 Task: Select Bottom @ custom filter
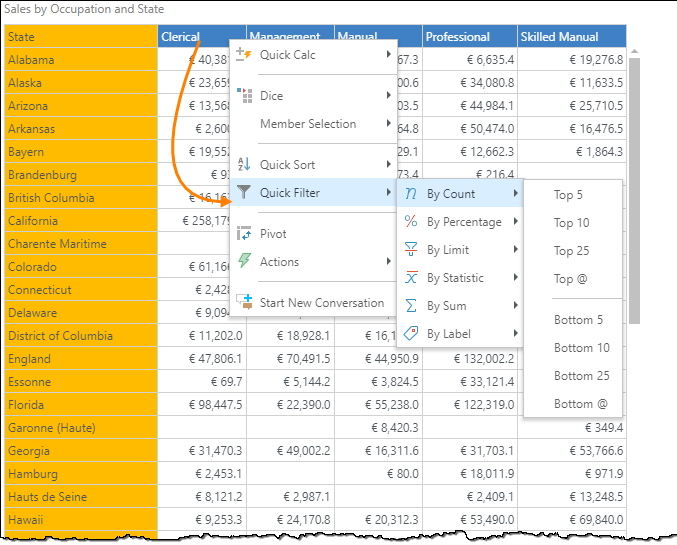tap(573, 404)
